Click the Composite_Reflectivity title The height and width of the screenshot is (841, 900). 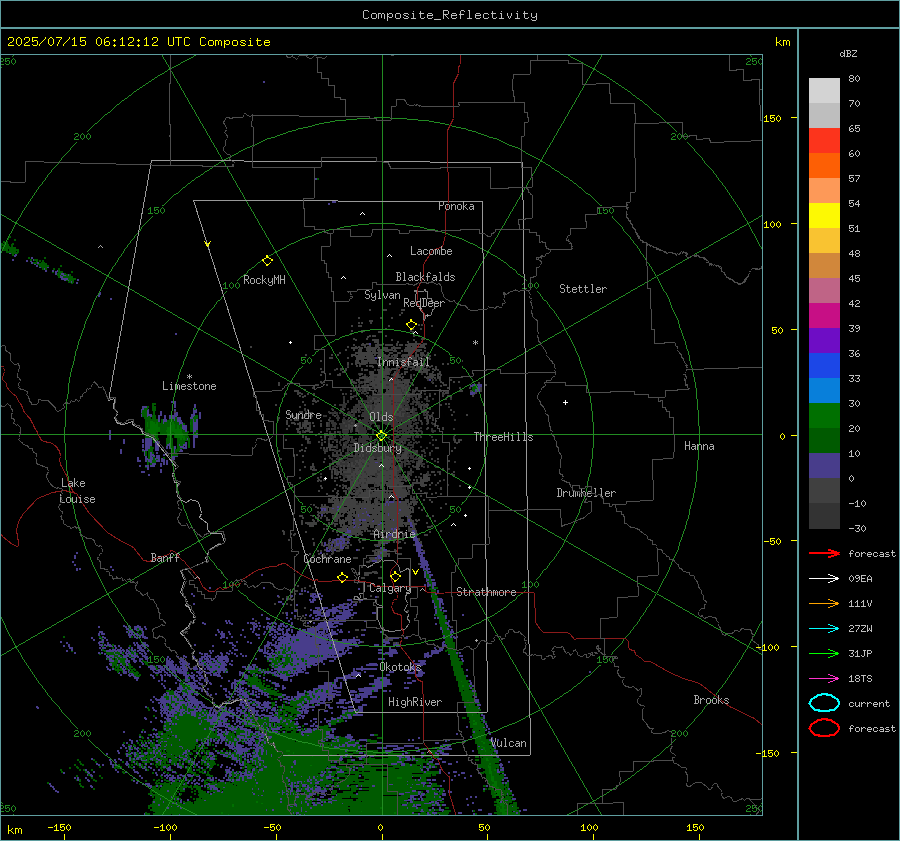point(449,15)
